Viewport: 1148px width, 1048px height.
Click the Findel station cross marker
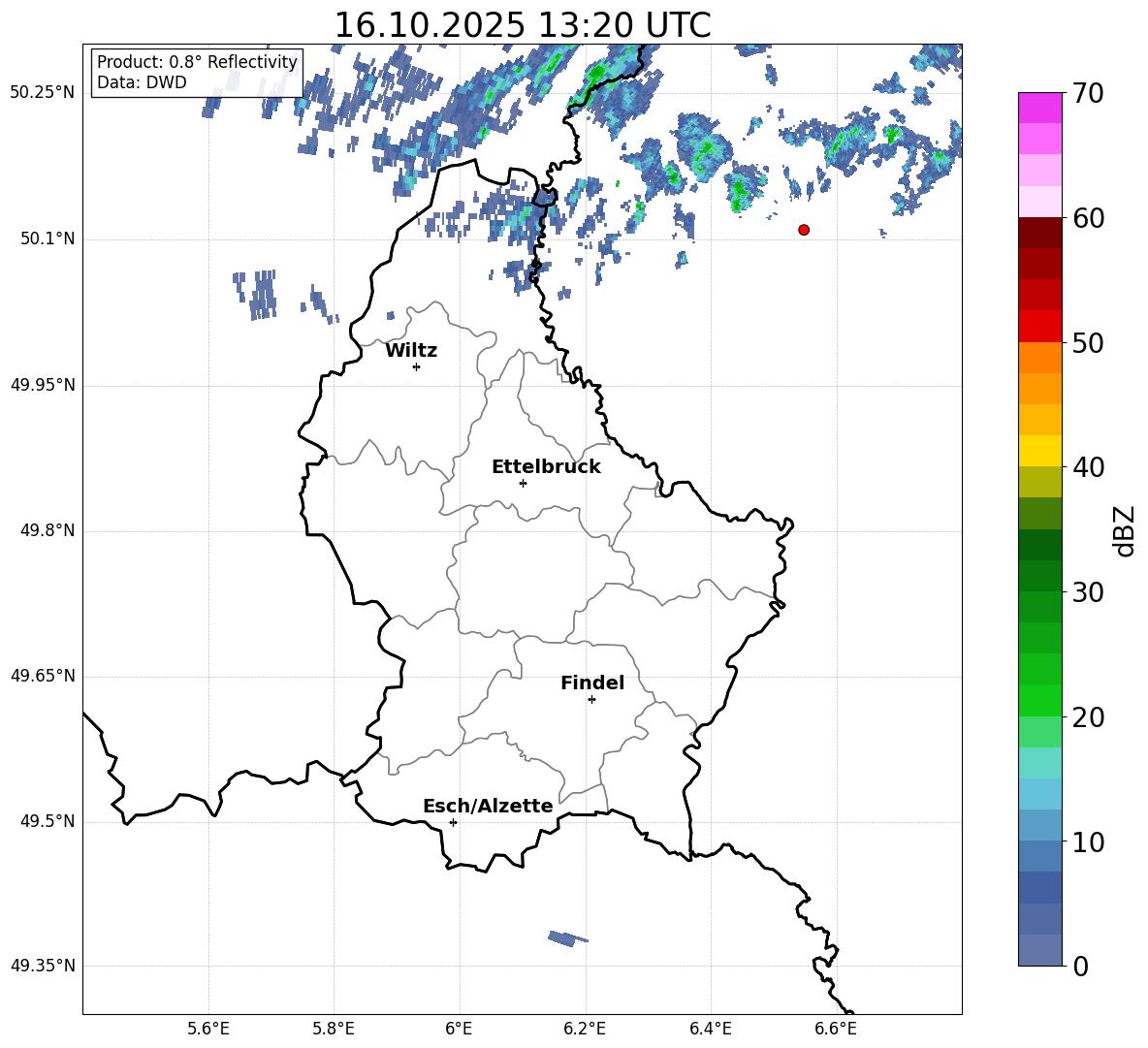591,700
